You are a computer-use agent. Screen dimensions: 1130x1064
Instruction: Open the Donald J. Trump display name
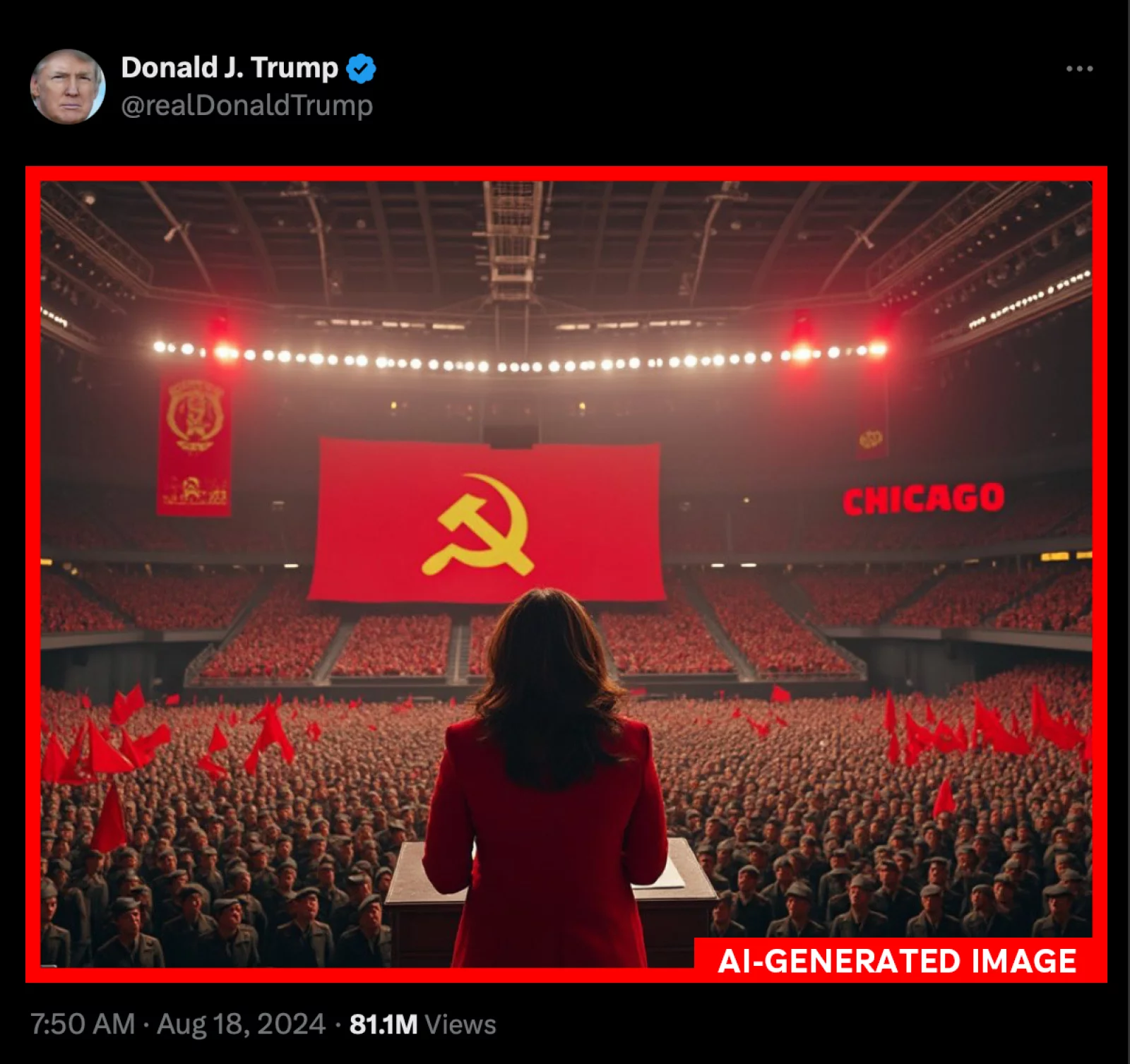(230, 68)
